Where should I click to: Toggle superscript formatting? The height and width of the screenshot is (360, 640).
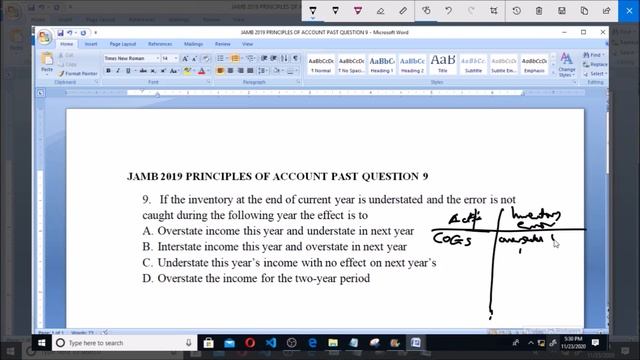coord(163,71)
